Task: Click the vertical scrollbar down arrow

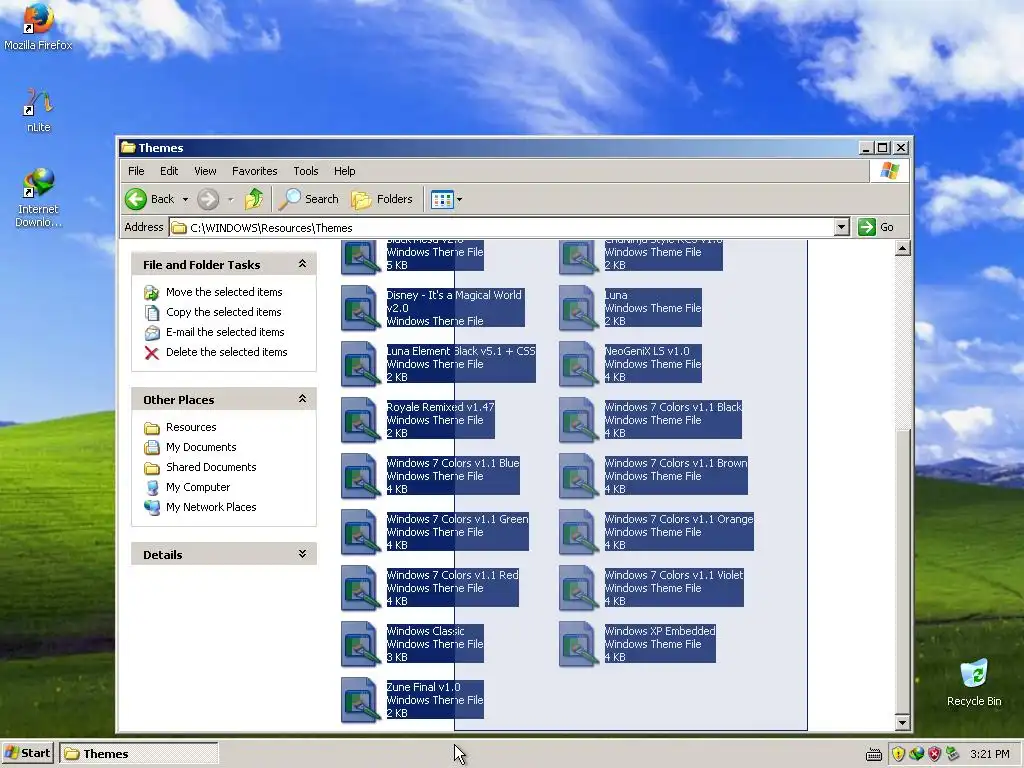Action: [x=903, y=722]
